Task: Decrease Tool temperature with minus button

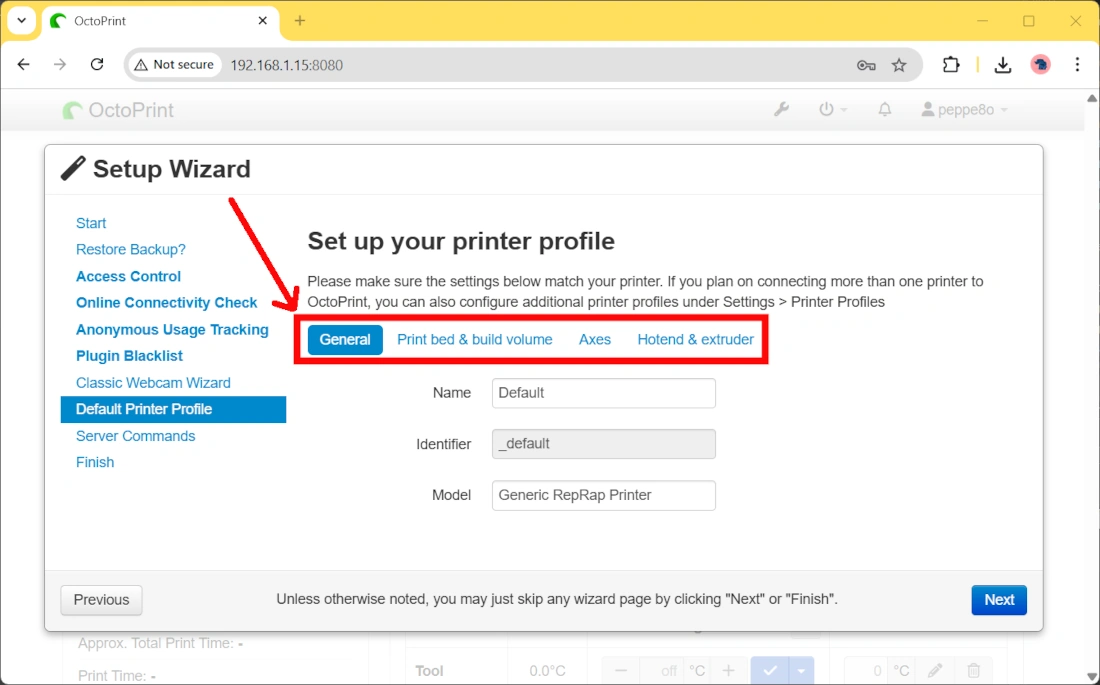Action: tap(621, 670)
